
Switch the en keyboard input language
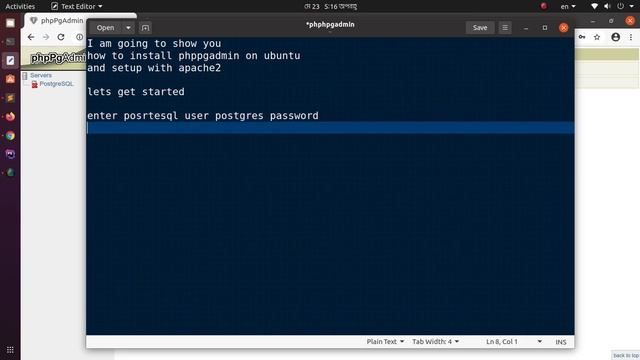click(568, 7)
